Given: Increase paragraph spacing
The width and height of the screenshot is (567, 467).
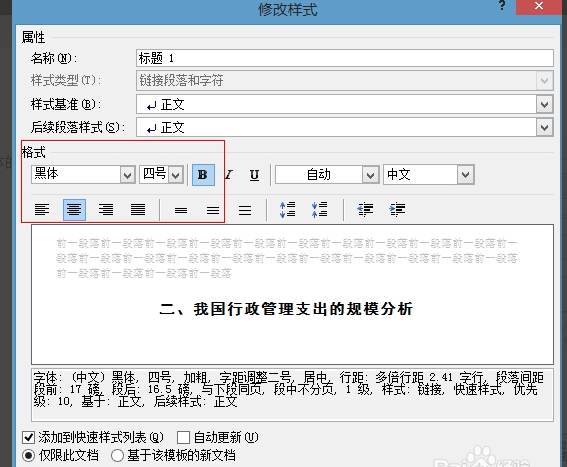Looking at the screenshot, I should tap(287, 209).
